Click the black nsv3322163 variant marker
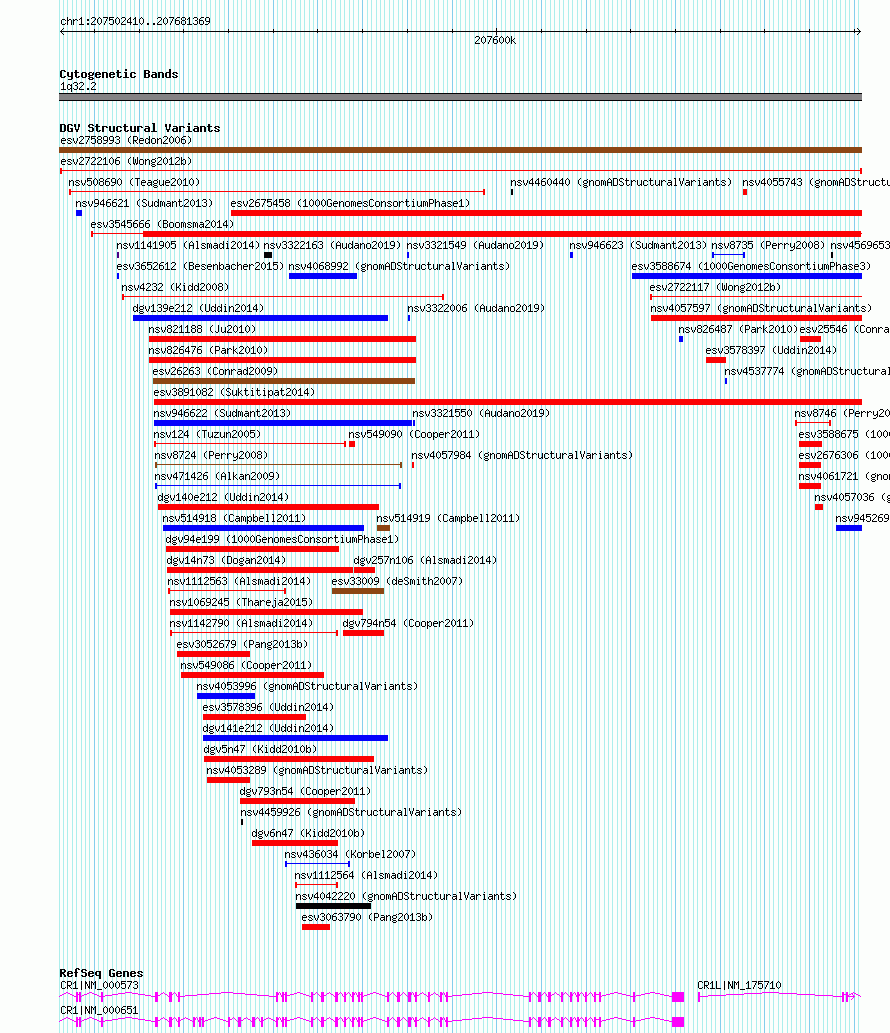The image size is (890, 1033). click(x=267, y=255)
